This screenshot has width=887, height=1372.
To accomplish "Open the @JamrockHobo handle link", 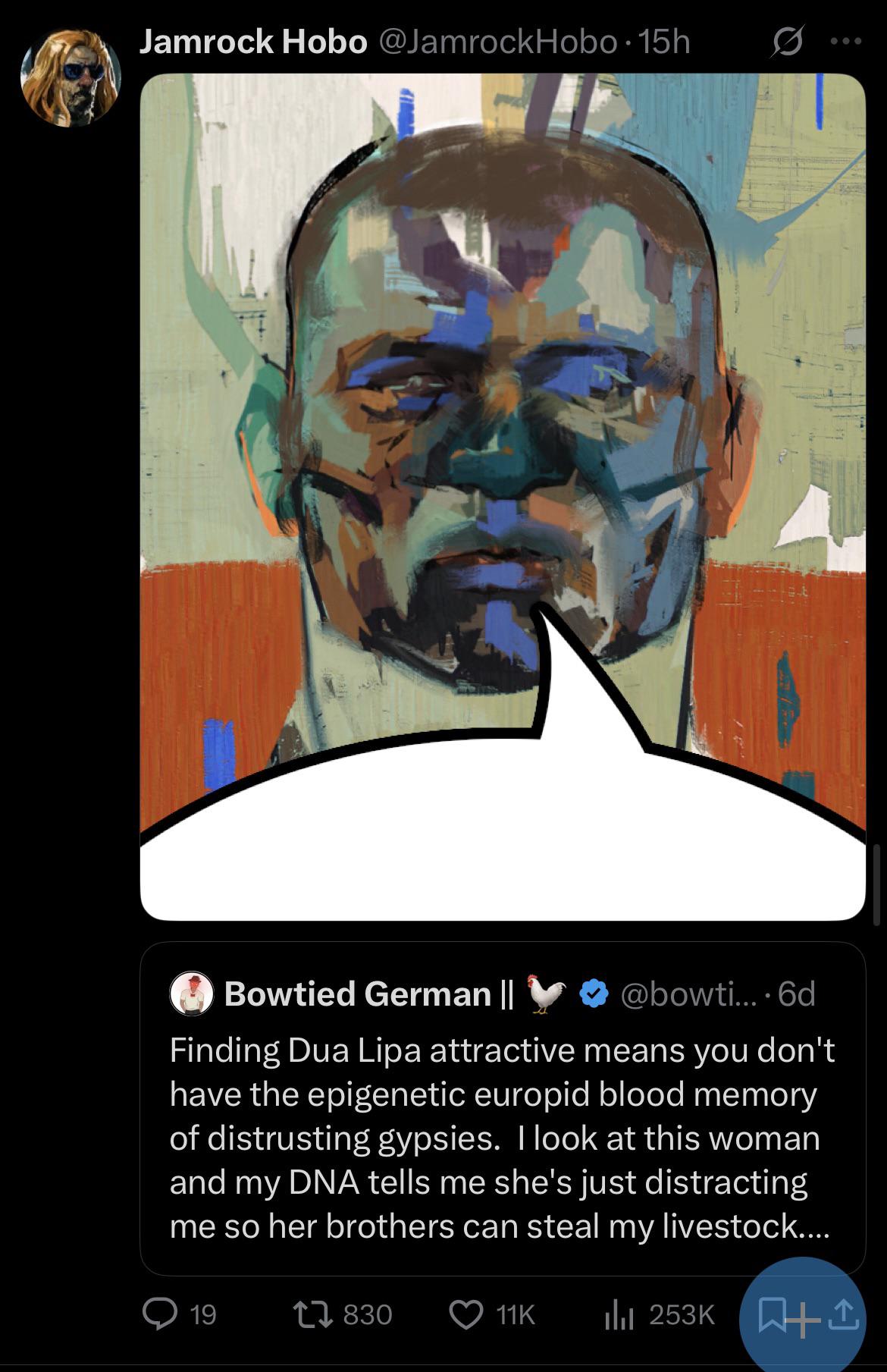I will pos(497,42).
